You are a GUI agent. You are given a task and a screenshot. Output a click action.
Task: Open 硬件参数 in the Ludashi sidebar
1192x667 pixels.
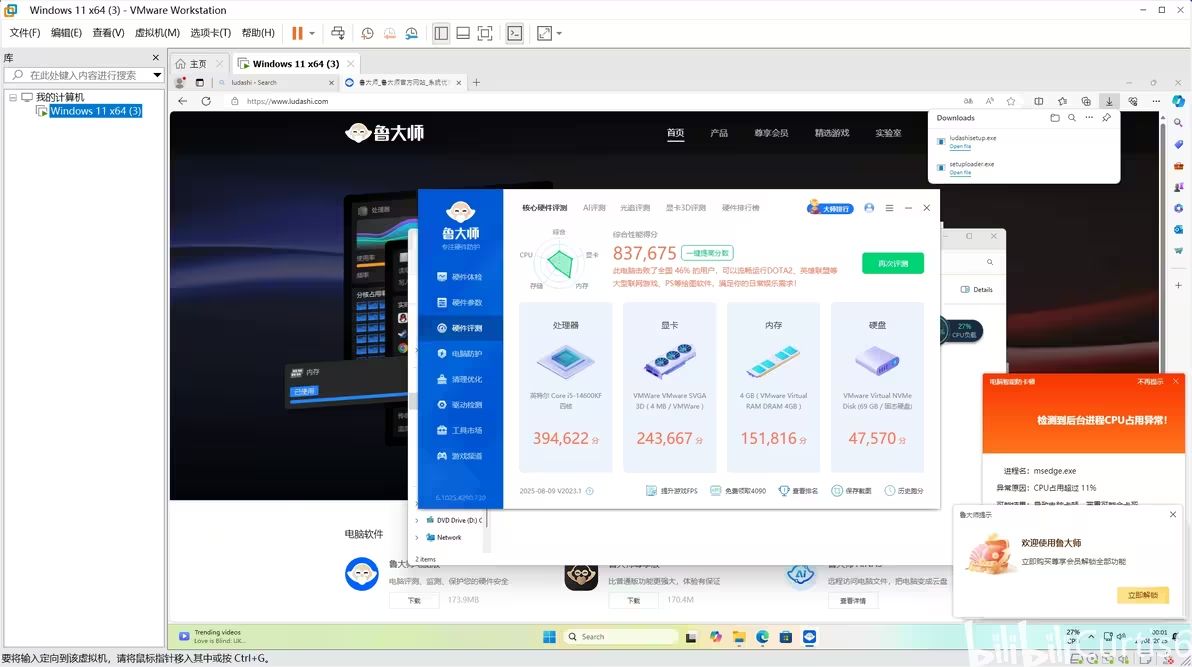pos(460,303)
